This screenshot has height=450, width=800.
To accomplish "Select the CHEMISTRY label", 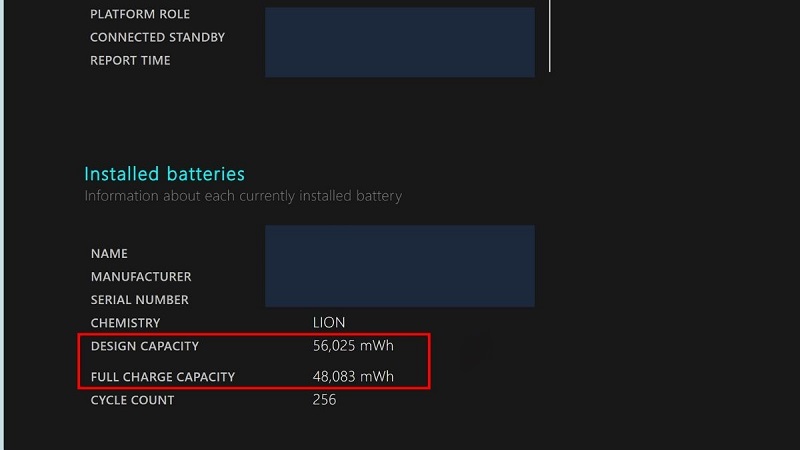I will pyautogui.click(x=125, y=323).
